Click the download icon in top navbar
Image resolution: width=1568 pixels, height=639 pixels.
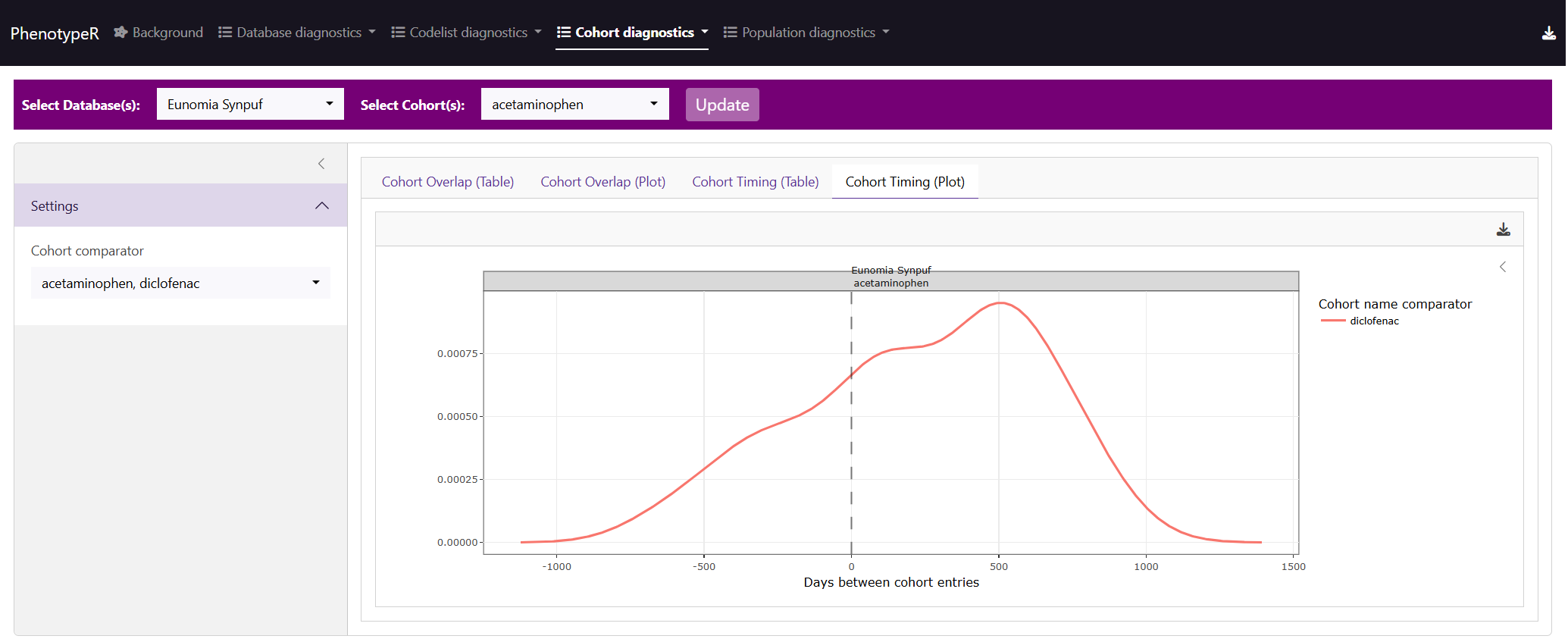coord(1548,33)
